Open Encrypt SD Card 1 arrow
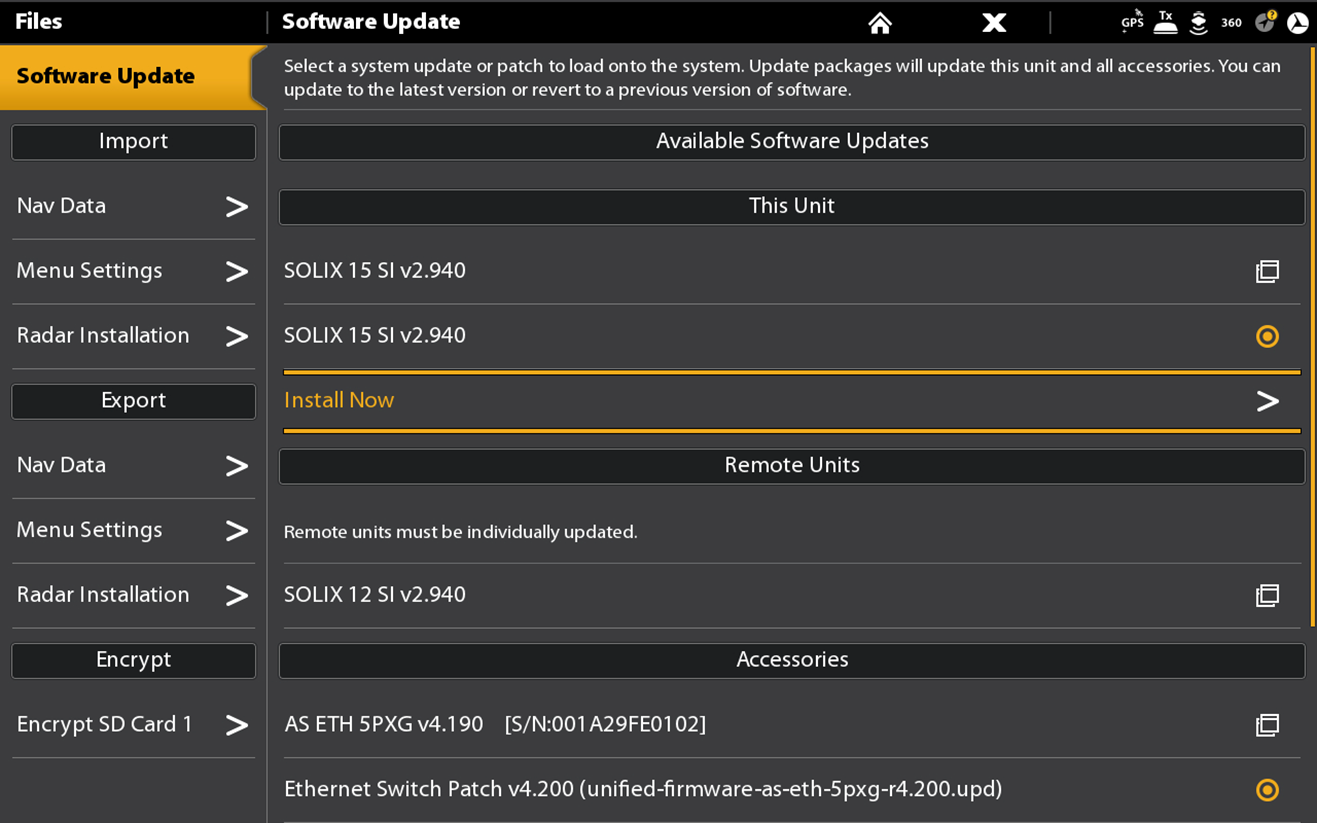1317x823 pixels. pyautogui.click(x=237, y=724)
